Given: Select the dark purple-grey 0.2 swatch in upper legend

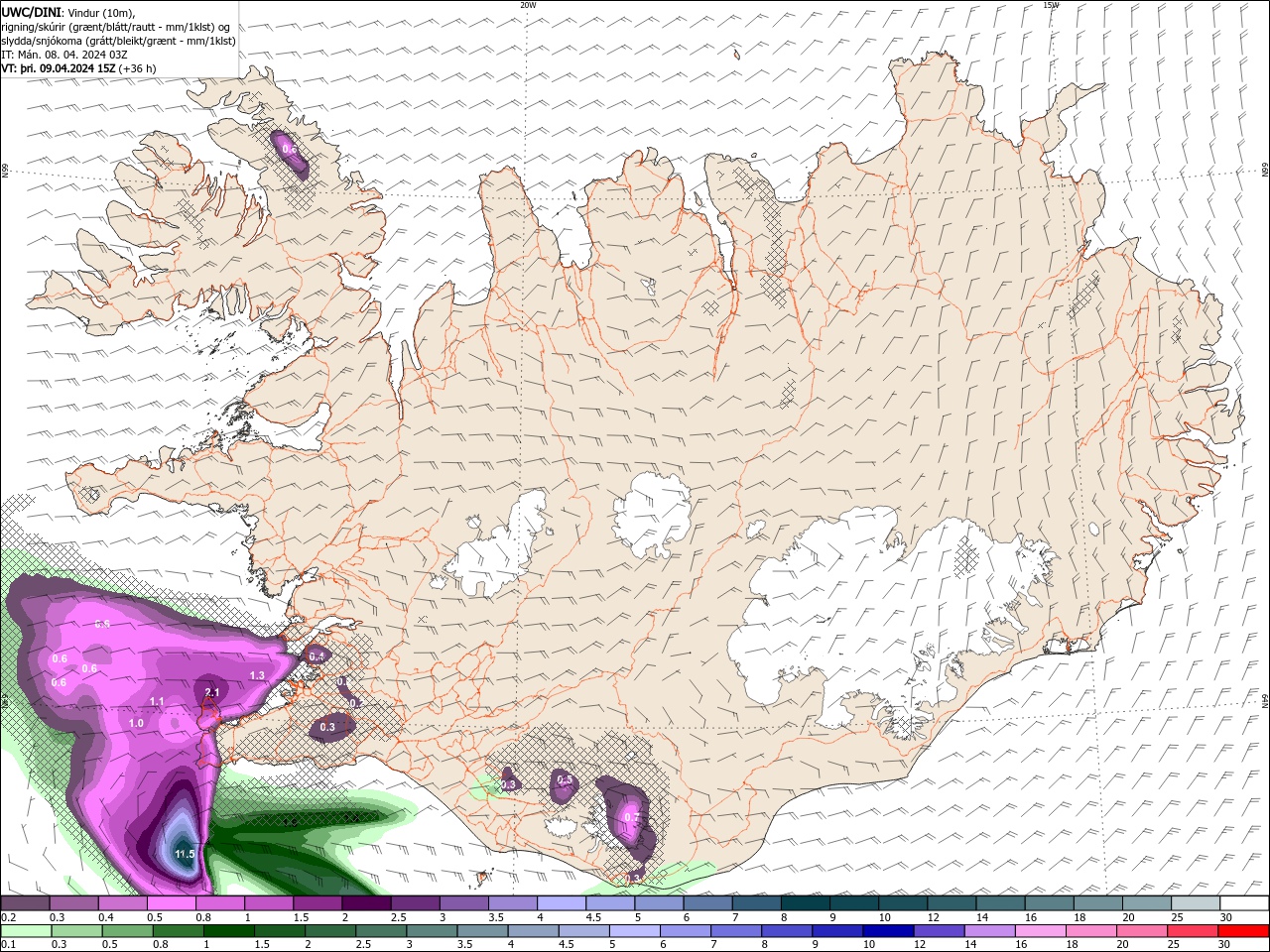Looking at the screenshot, I should pos(25,903).
